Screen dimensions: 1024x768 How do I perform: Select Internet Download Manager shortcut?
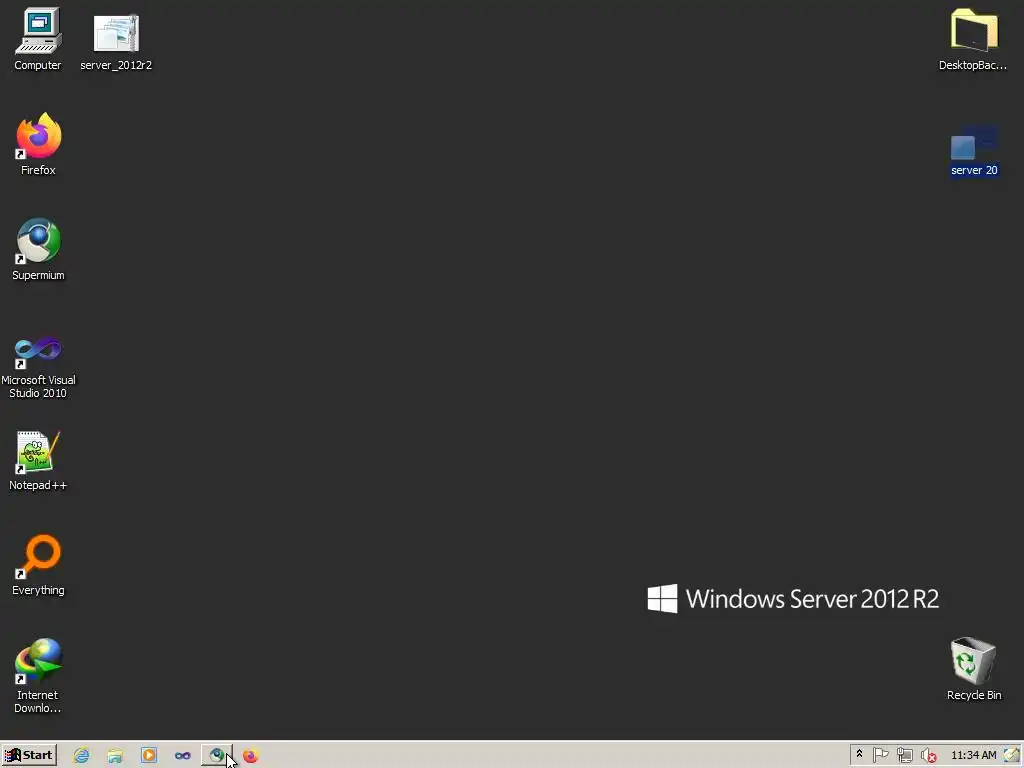[x=38, y=675]
